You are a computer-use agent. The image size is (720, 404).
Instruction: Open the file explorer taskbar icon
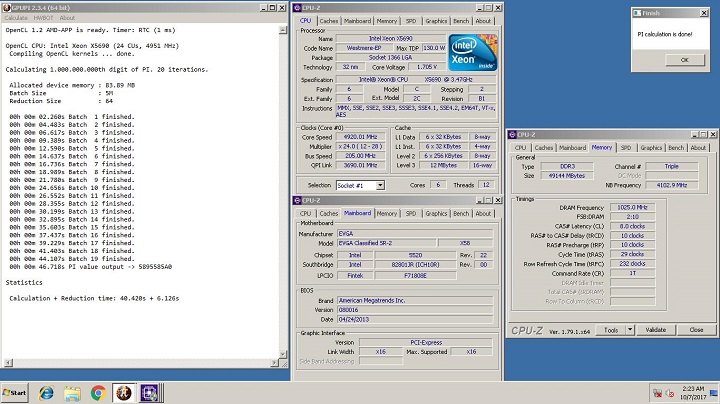72,393
